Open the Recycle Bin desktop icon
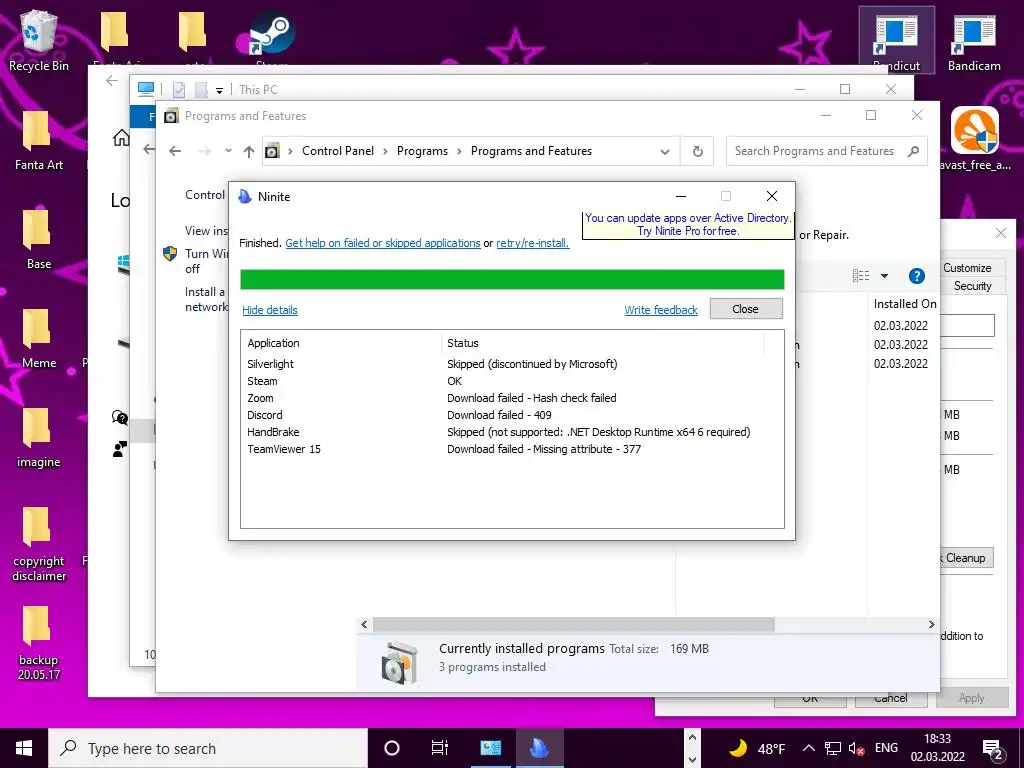The image size is (1024, 768). [x=39, y=39]
